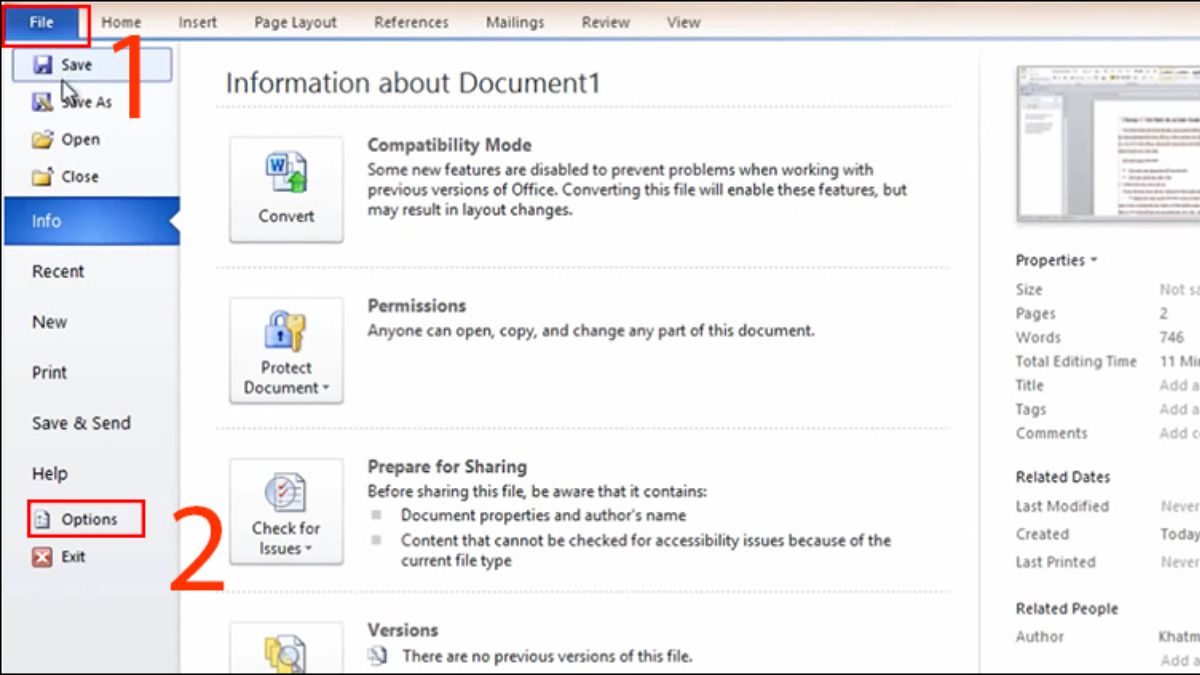Click the View ribbon tab
This screenshot has height=675, width=1200.
click(x=684, y=23)
